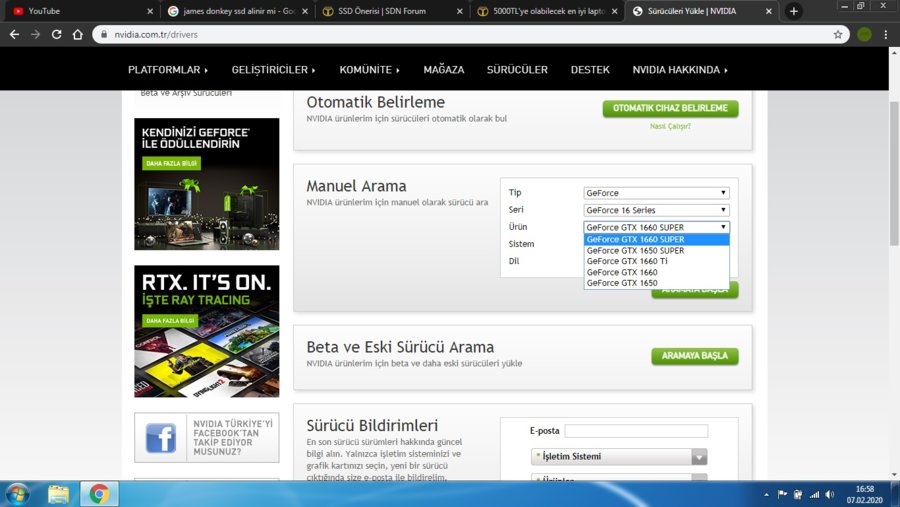Image resolution: width=900 pixels, height=507 pixels.
Task: Close the 5000TL laptop forum tab
Action: pos(615,11)
